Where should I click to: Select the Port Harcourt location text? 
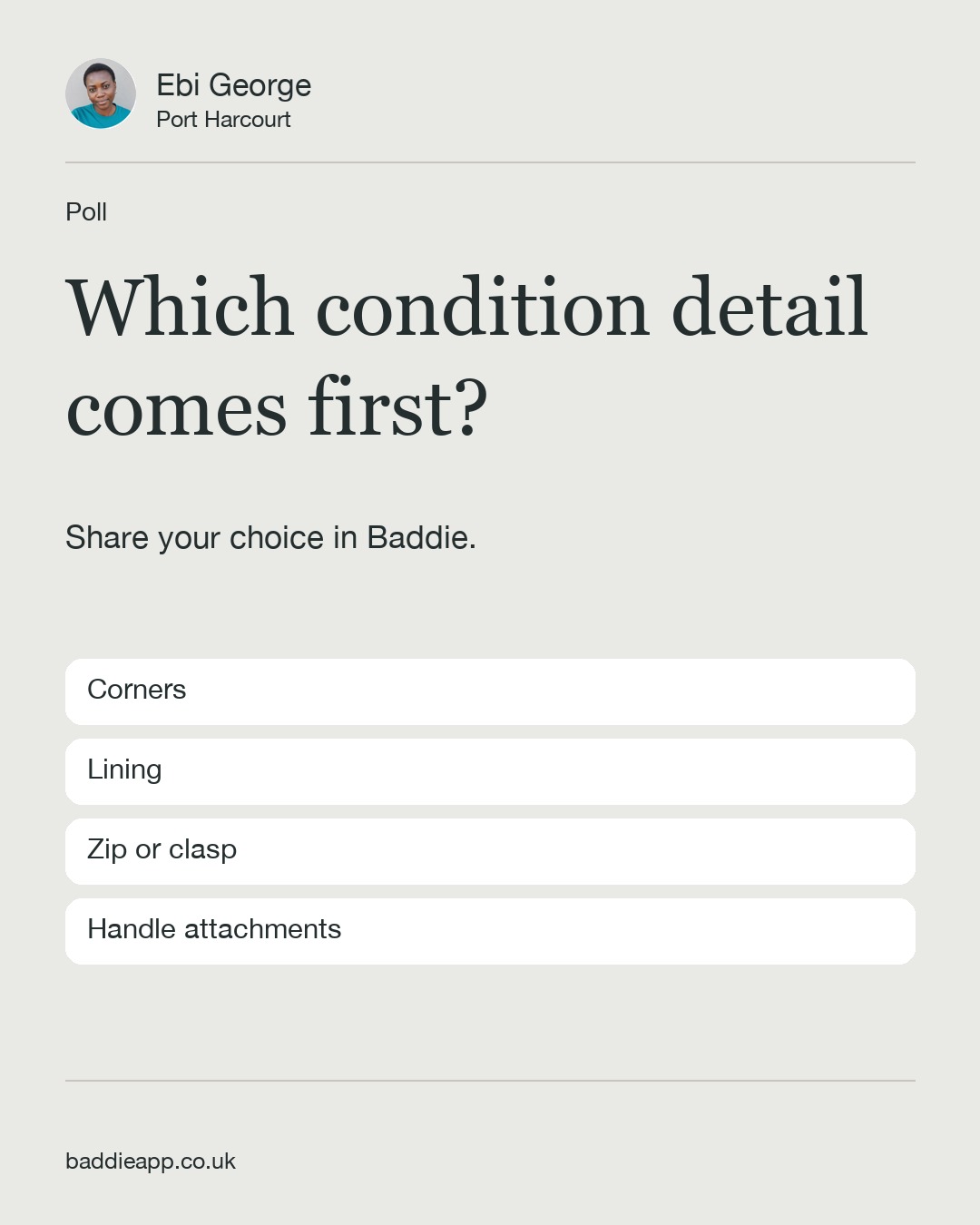(223, 120)
